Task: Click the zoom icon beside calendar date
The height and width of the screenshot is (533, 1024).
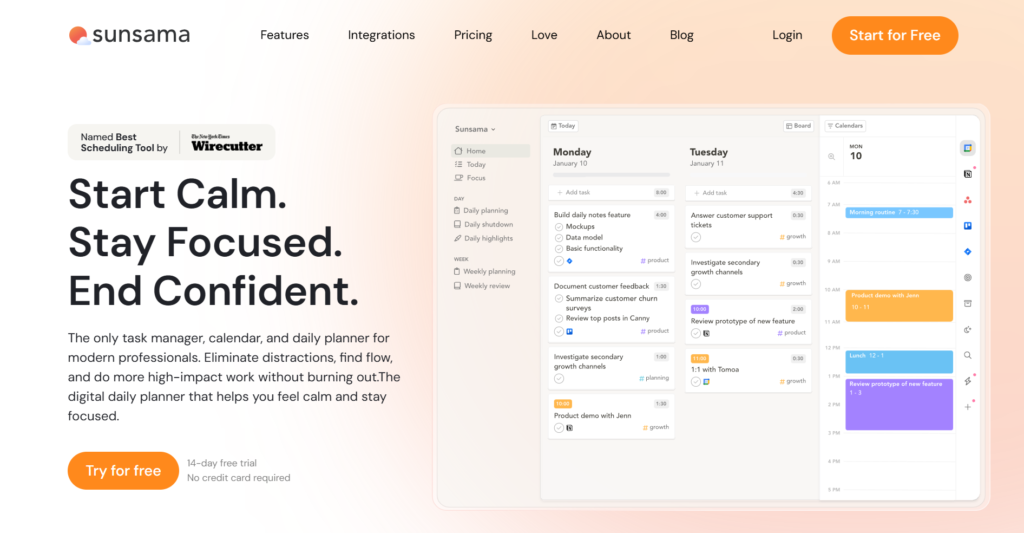Action: pos(831,157)
